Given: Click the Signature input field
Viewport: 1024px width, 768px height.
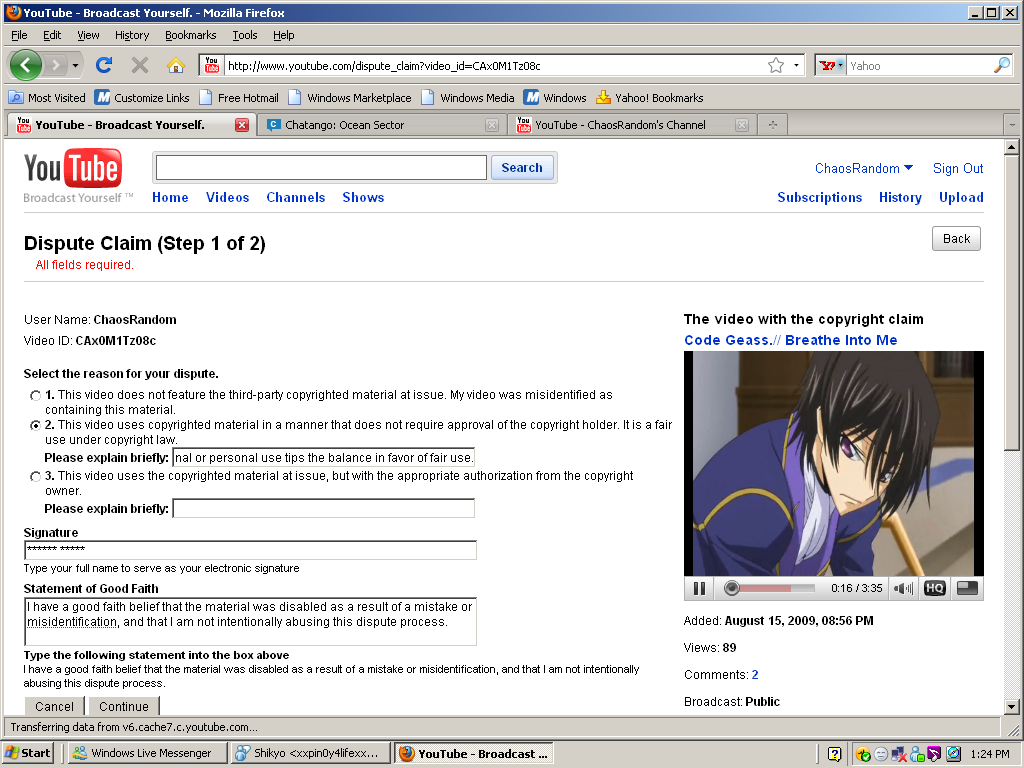Looking at the screenshot, I should pos(250,549).
